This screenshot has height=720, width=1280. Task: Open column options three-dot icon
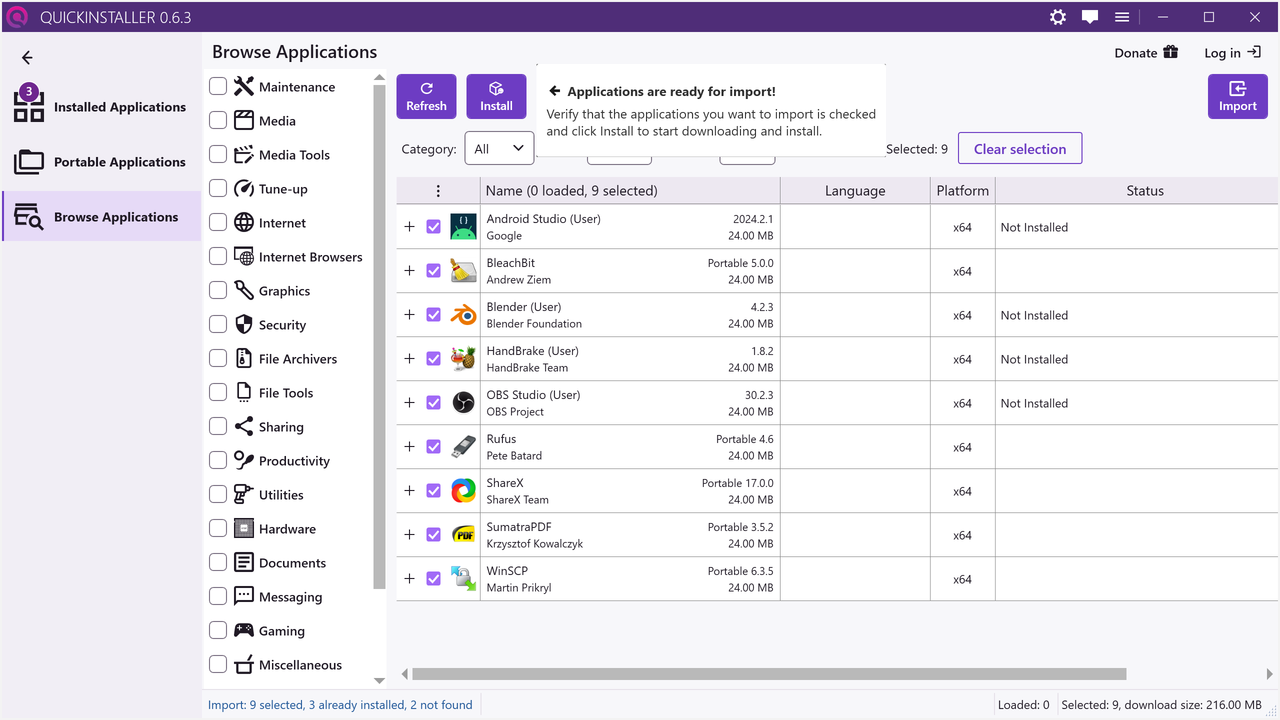(437, 191)
